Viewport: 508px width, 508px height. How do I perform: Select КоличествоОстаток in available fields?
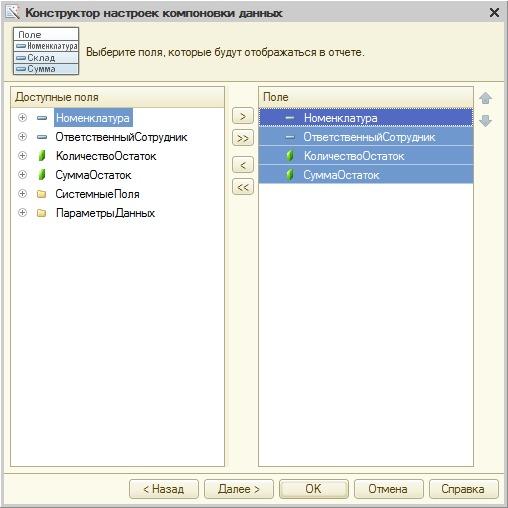106,156
